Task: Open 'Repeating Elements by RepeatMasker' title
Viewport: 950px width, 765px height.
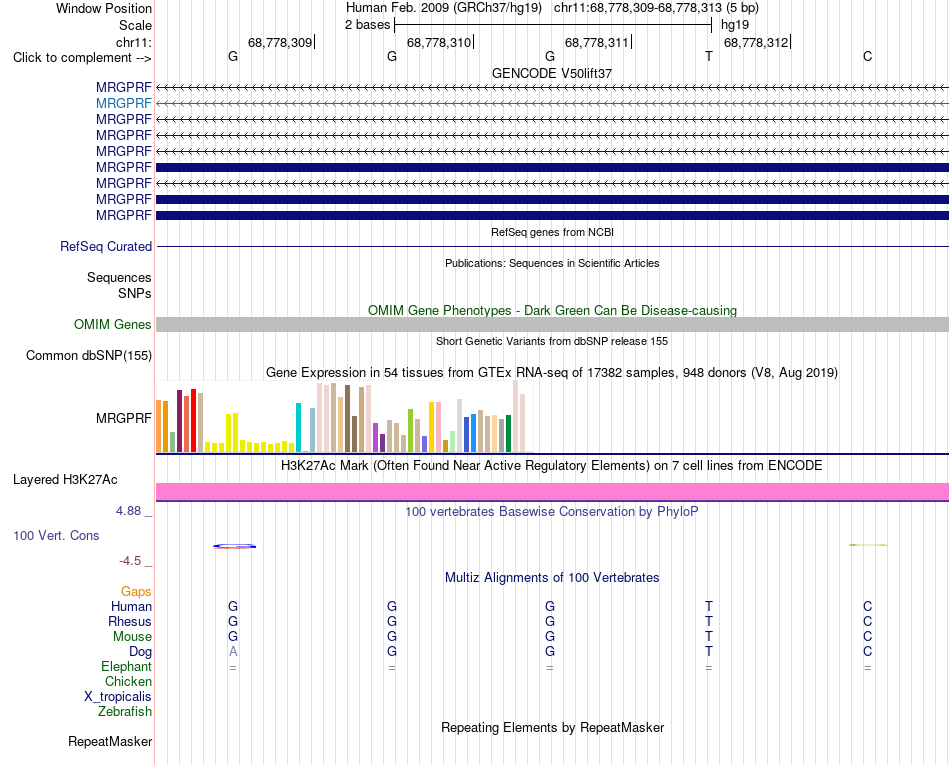Action: [x=553, y=727]
